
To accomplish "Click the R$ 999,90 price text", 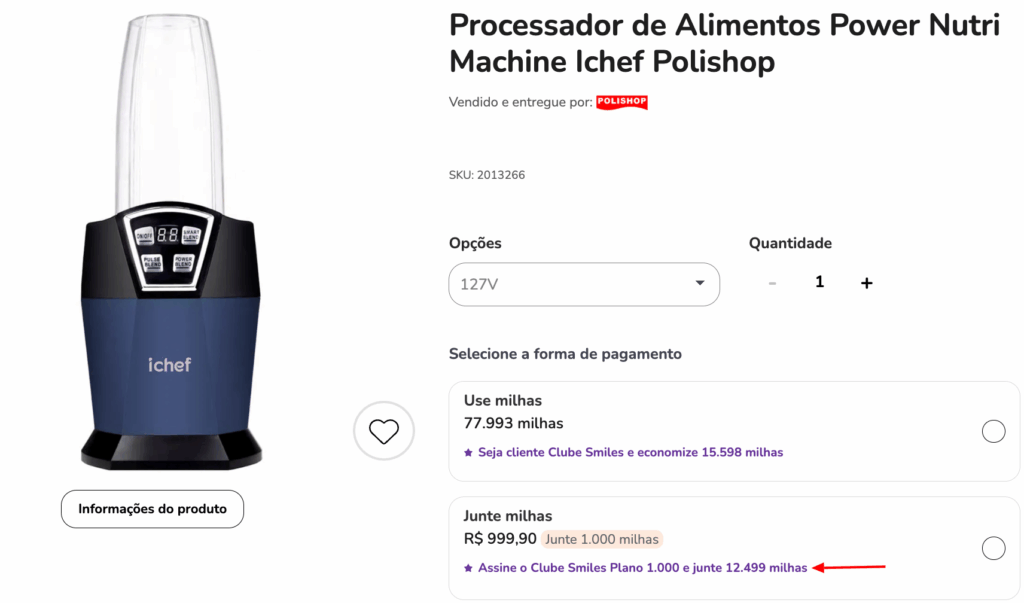I will (x=500, y=540).
